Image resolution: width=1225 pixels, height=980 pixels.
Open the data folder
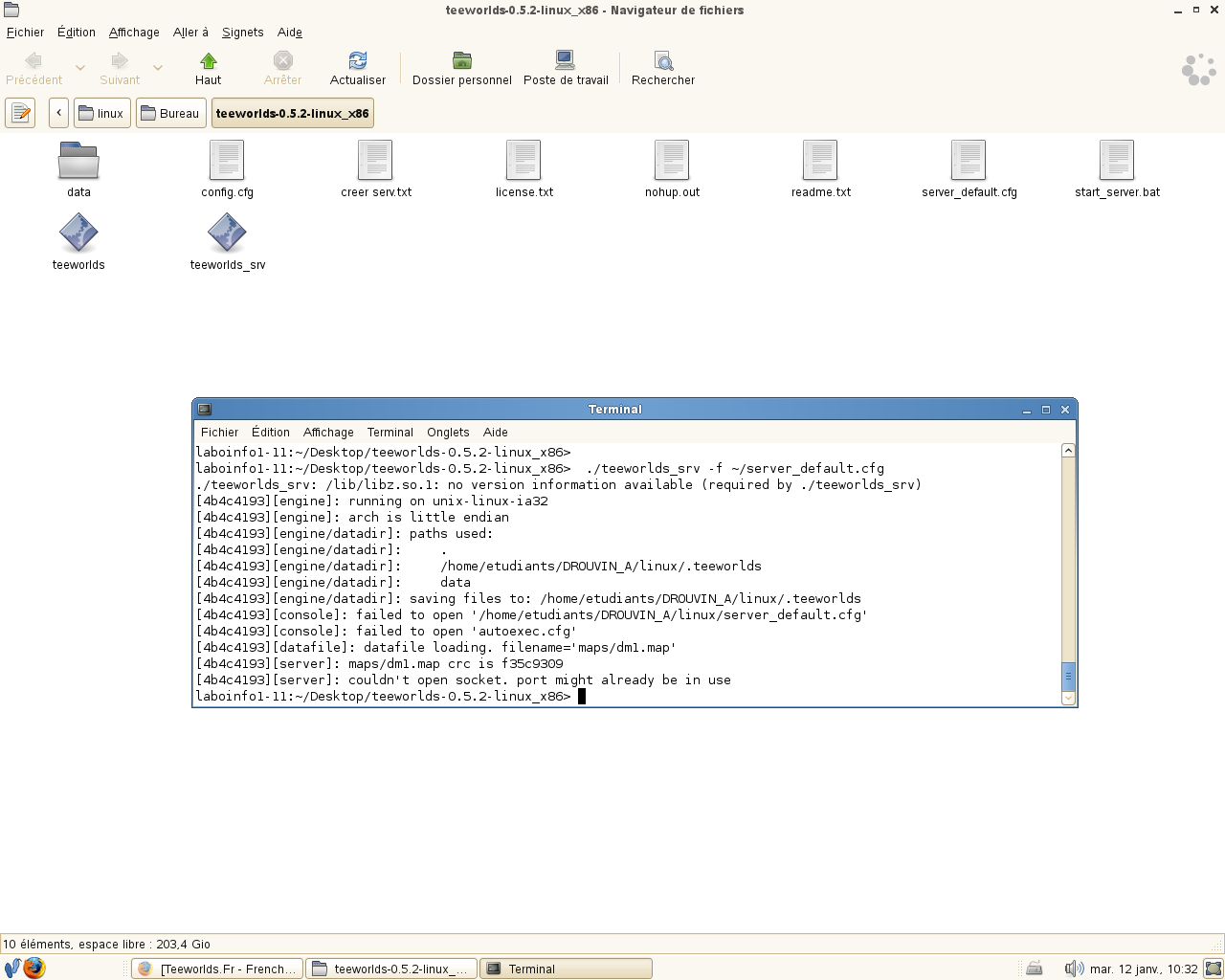78,163
